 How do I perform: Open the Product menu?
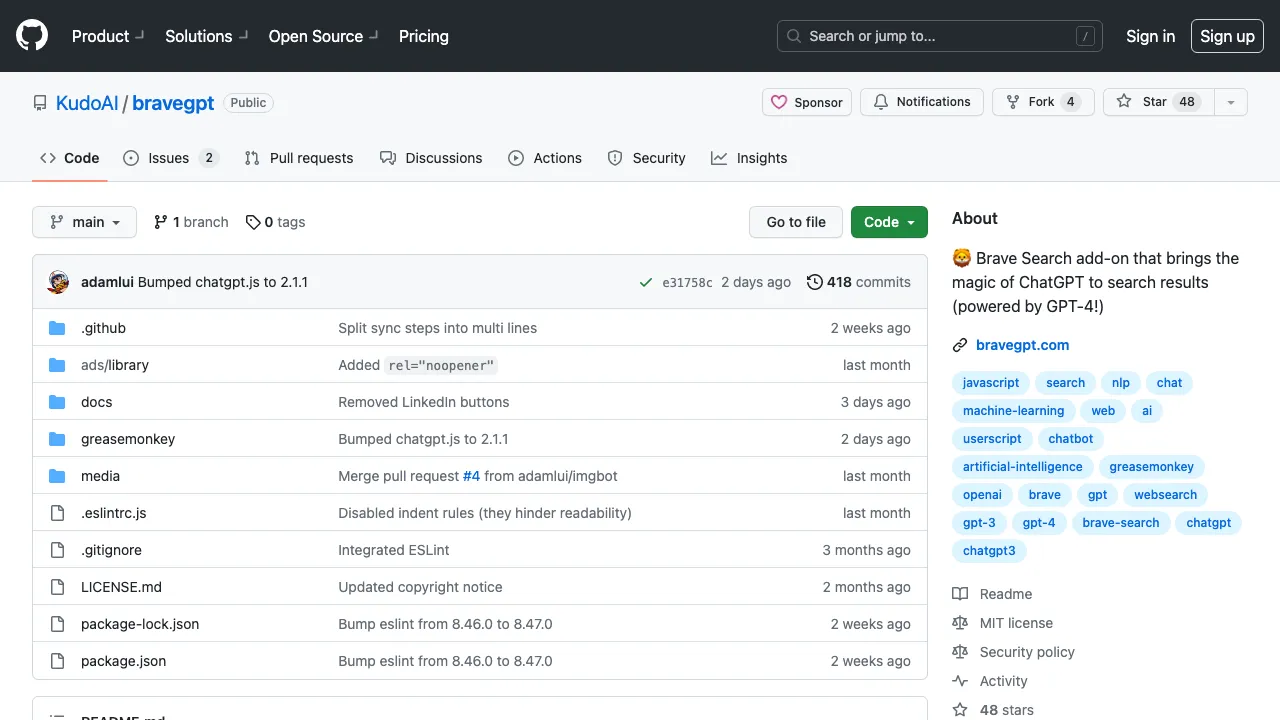pyautogui.click(x=108, y=36)
